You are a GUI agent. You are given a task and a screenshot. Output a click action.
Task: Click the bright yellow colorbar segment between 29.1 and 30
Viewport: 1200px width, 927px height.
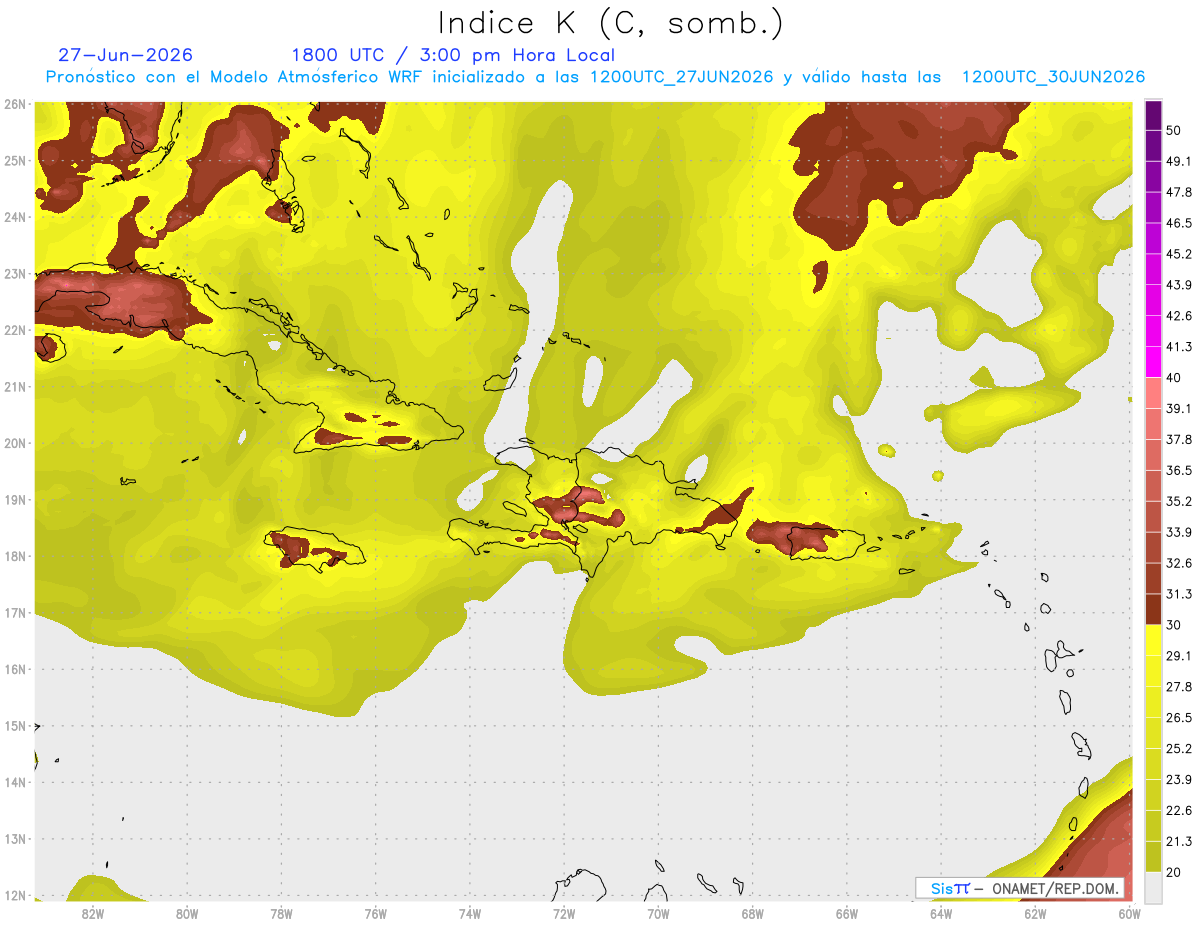click(x=1153, y=640)
